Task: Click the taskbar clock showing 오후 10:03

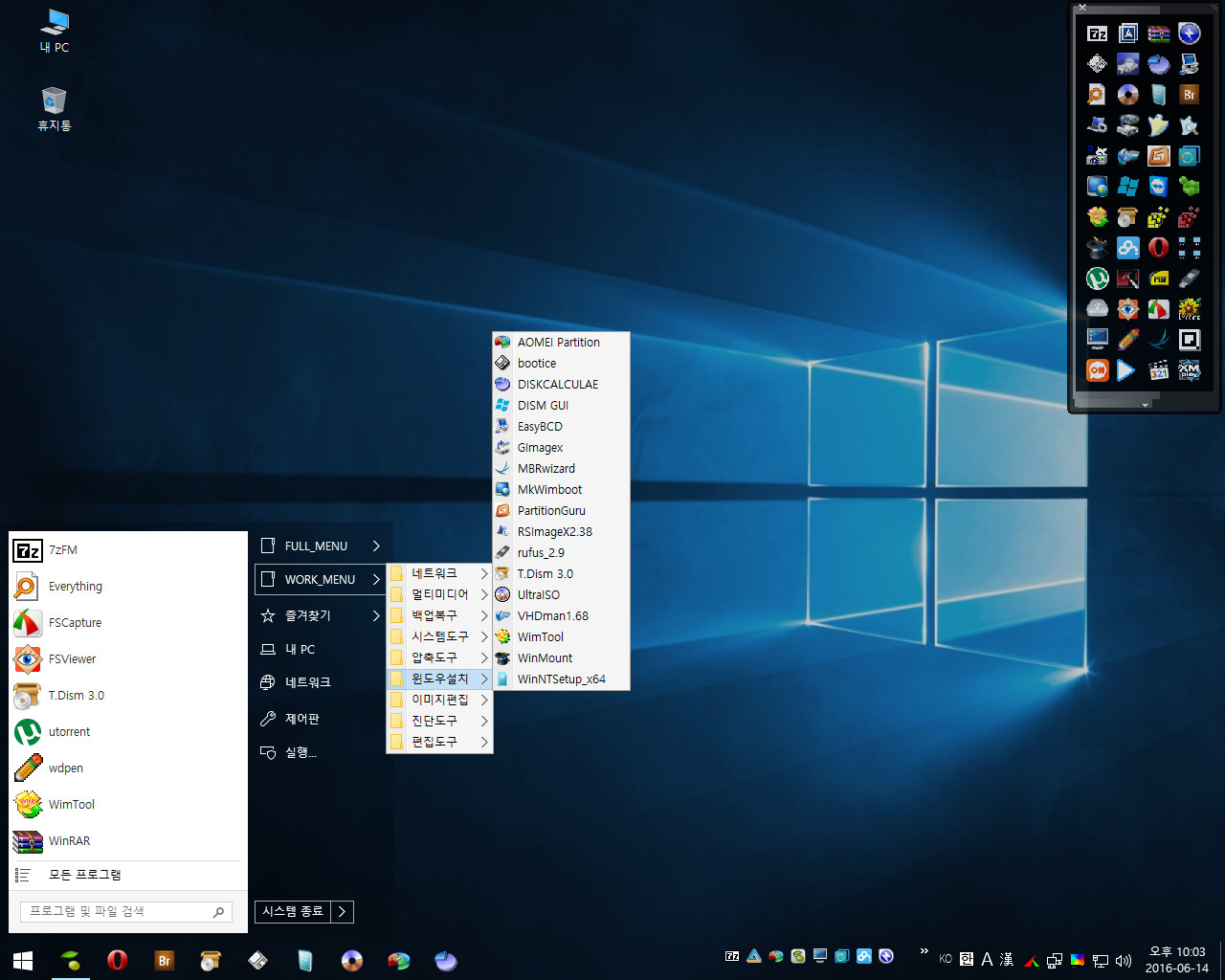Action: [x=1177, y=960]
